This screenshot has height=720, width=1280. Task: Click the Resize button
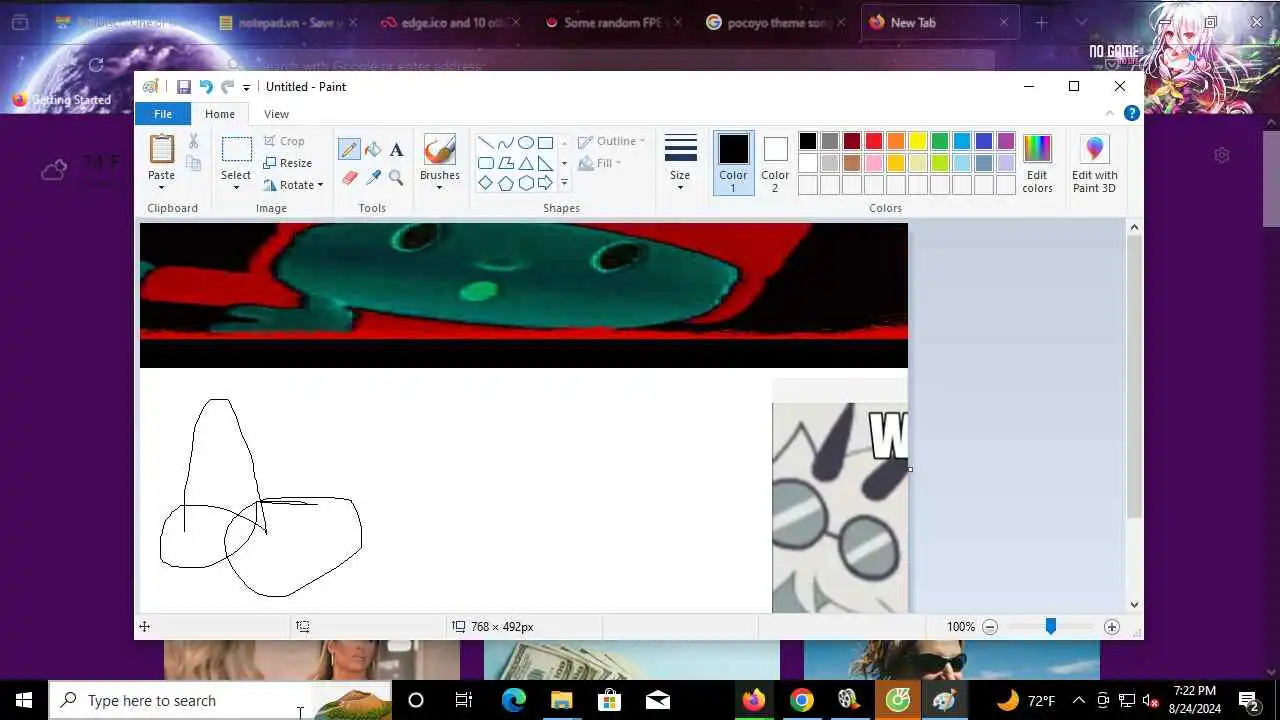288,163
